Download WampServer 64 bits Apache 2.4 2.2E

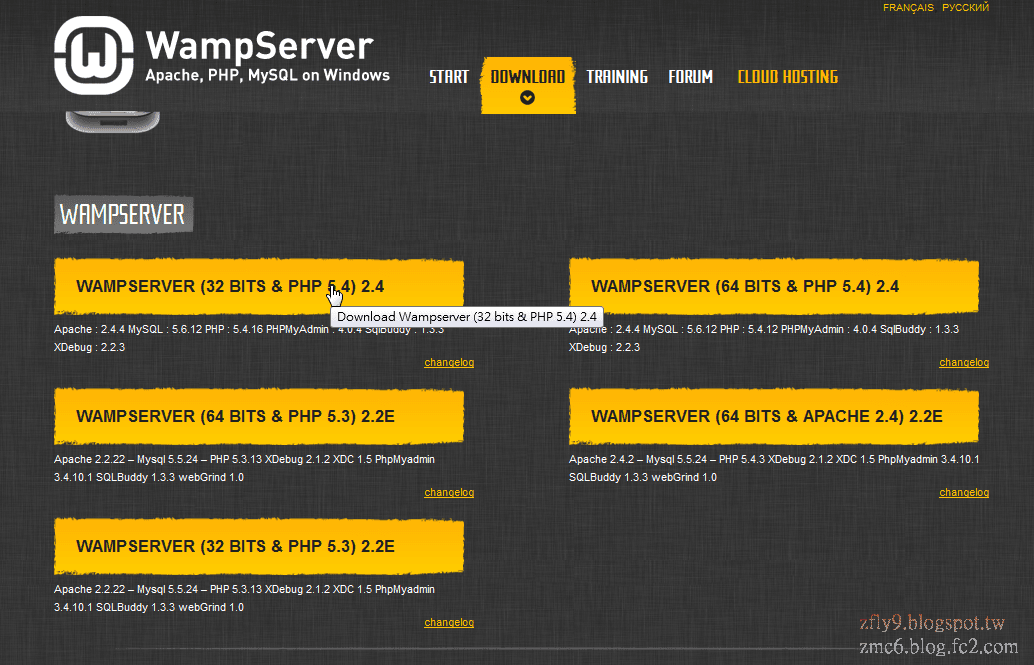tap(774, 416)
